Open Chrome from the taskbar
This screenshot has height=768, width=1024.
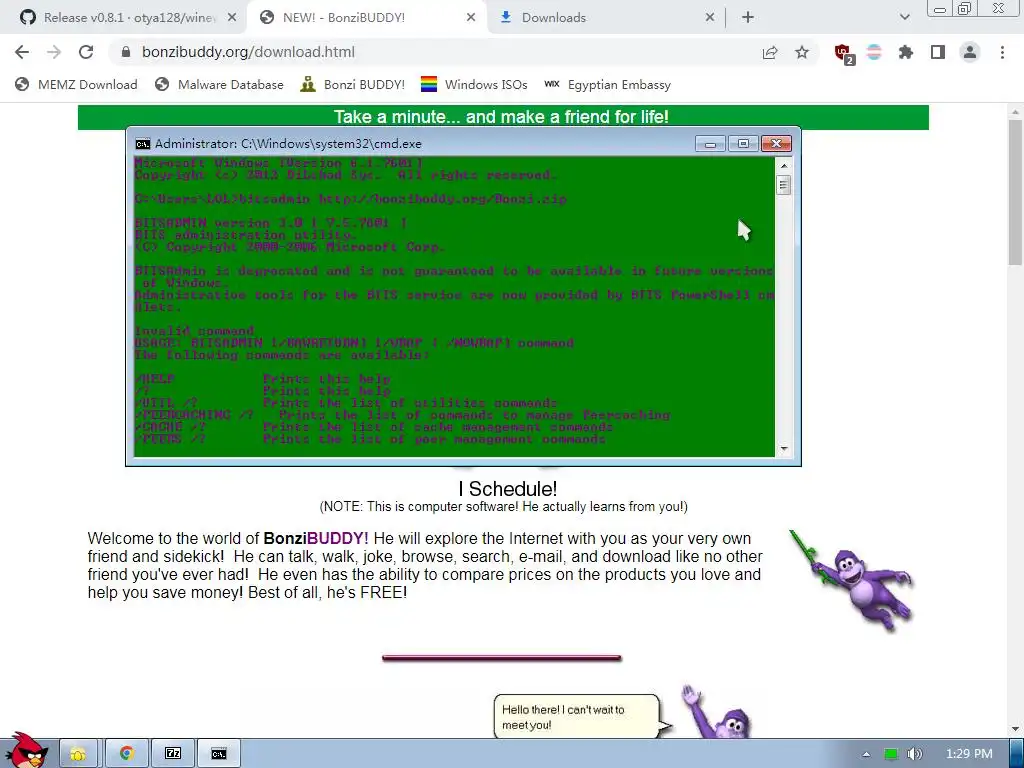(127, 754)
